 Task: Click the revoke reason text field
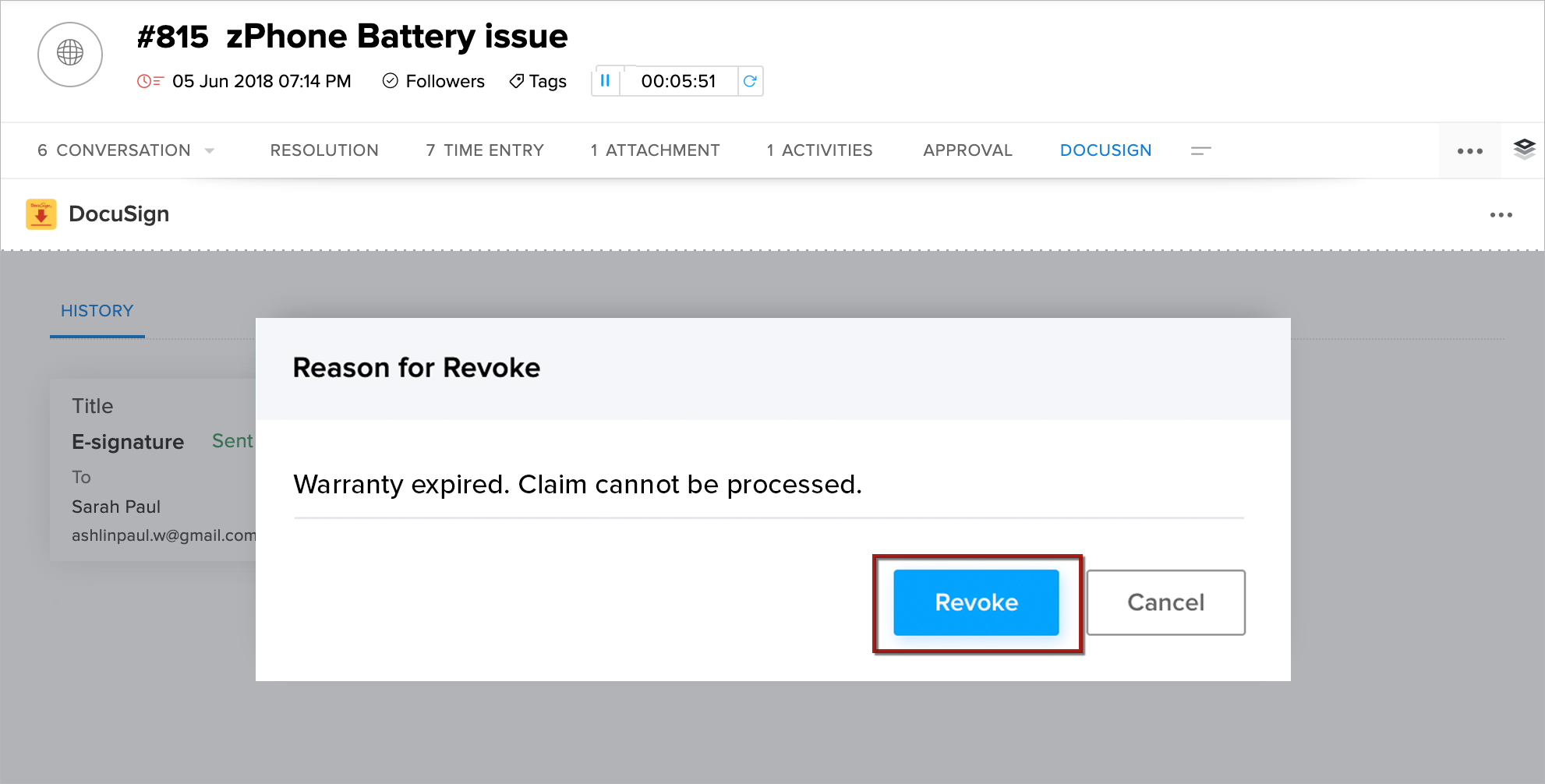[x=768, y=485]
